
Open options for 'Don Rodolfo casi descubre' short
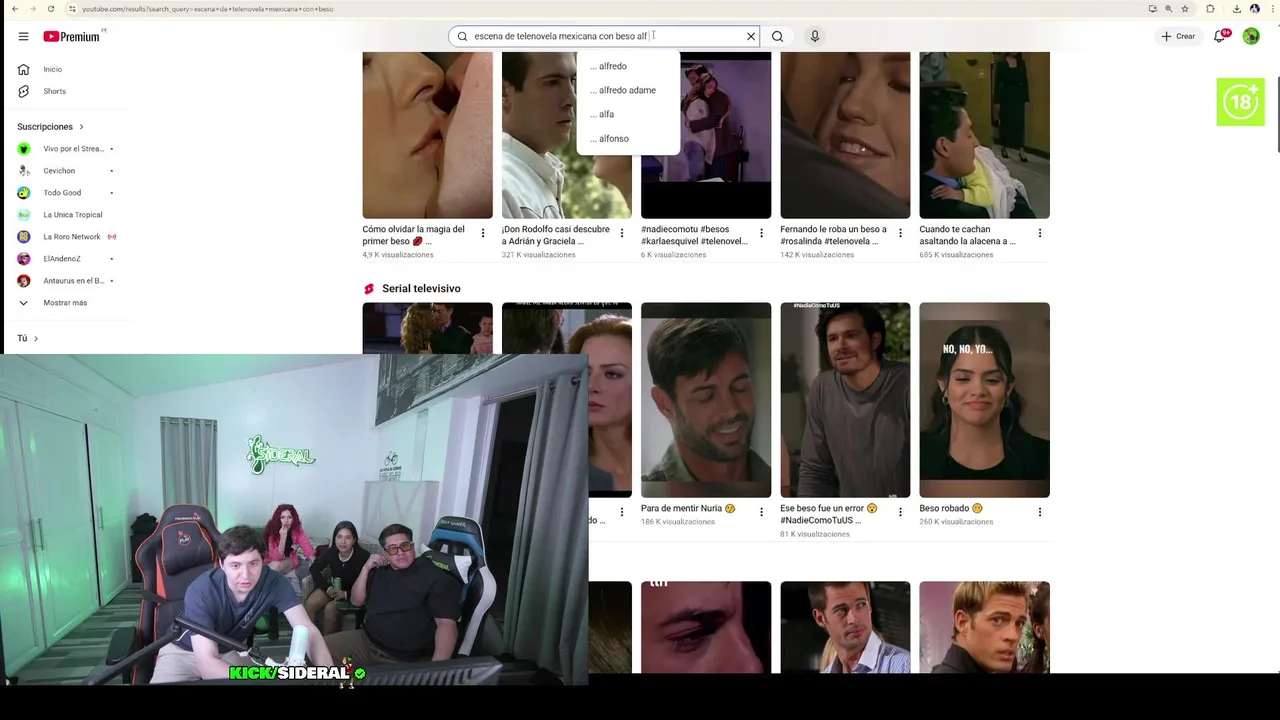coord(622,233)
